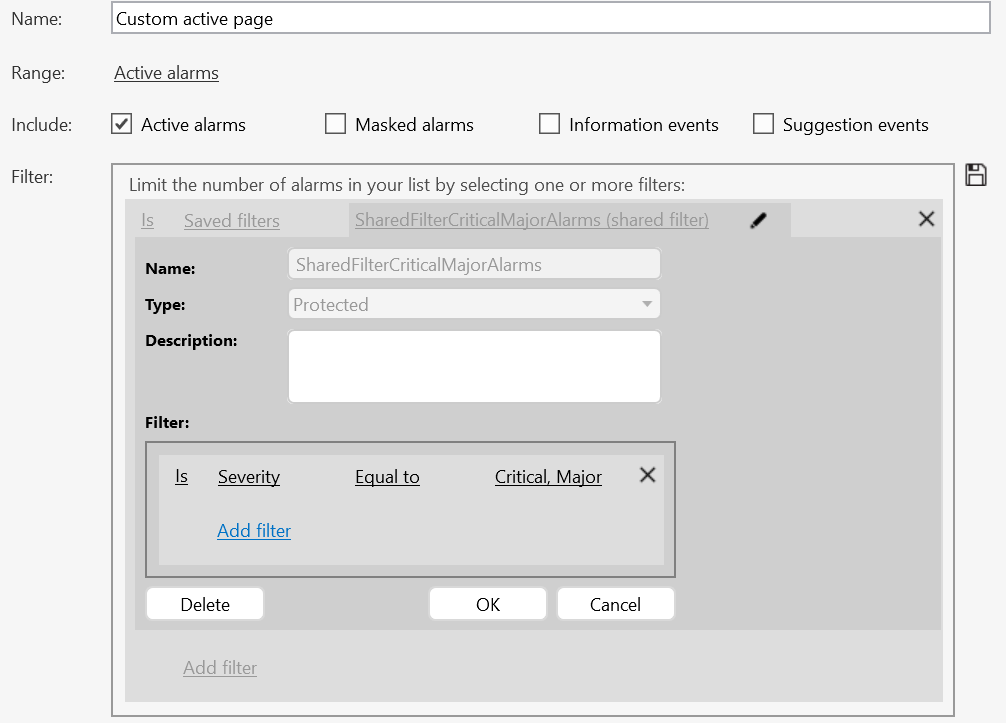
Task: Click into the Description text box
Action: tap(474, 366)
